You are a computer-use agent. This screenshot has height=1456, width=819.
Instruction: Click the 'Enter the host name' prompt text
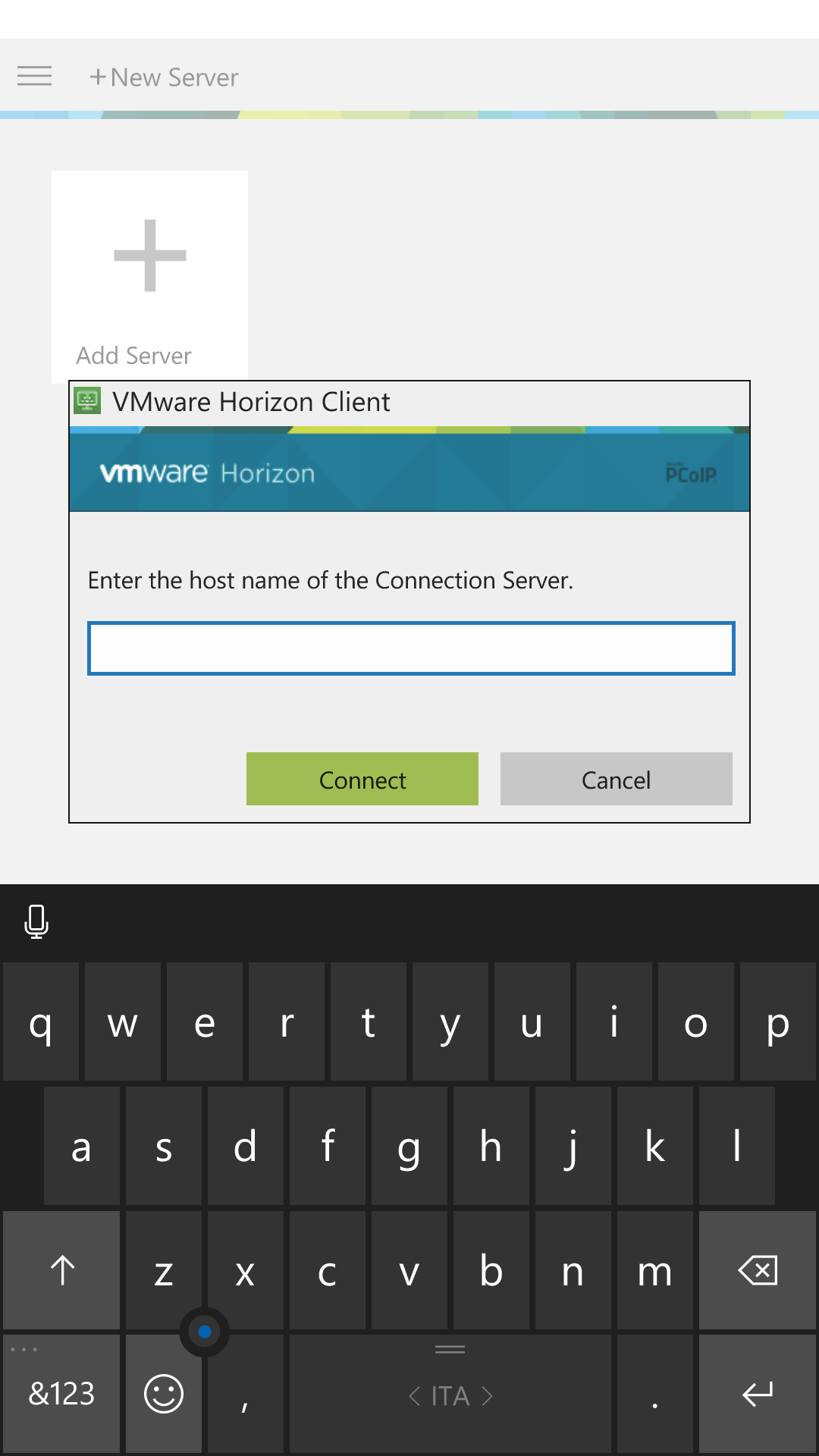click(x=331, y=580)
